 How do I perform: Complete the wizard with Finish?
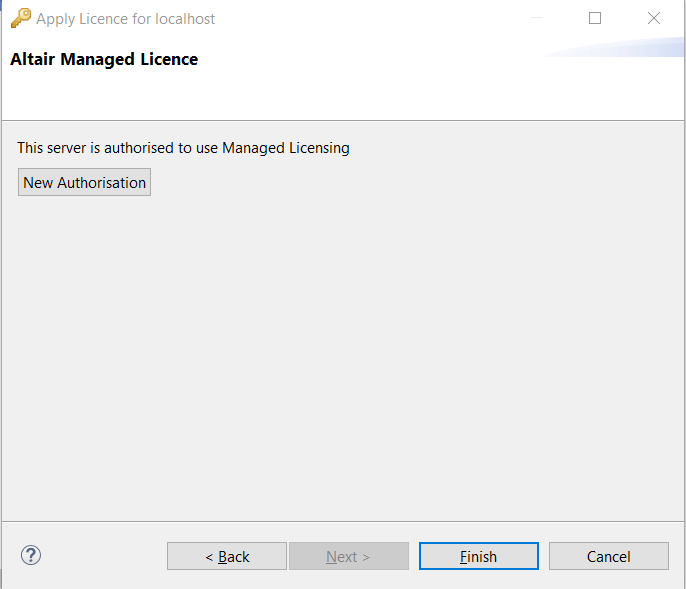pos(479,556)
